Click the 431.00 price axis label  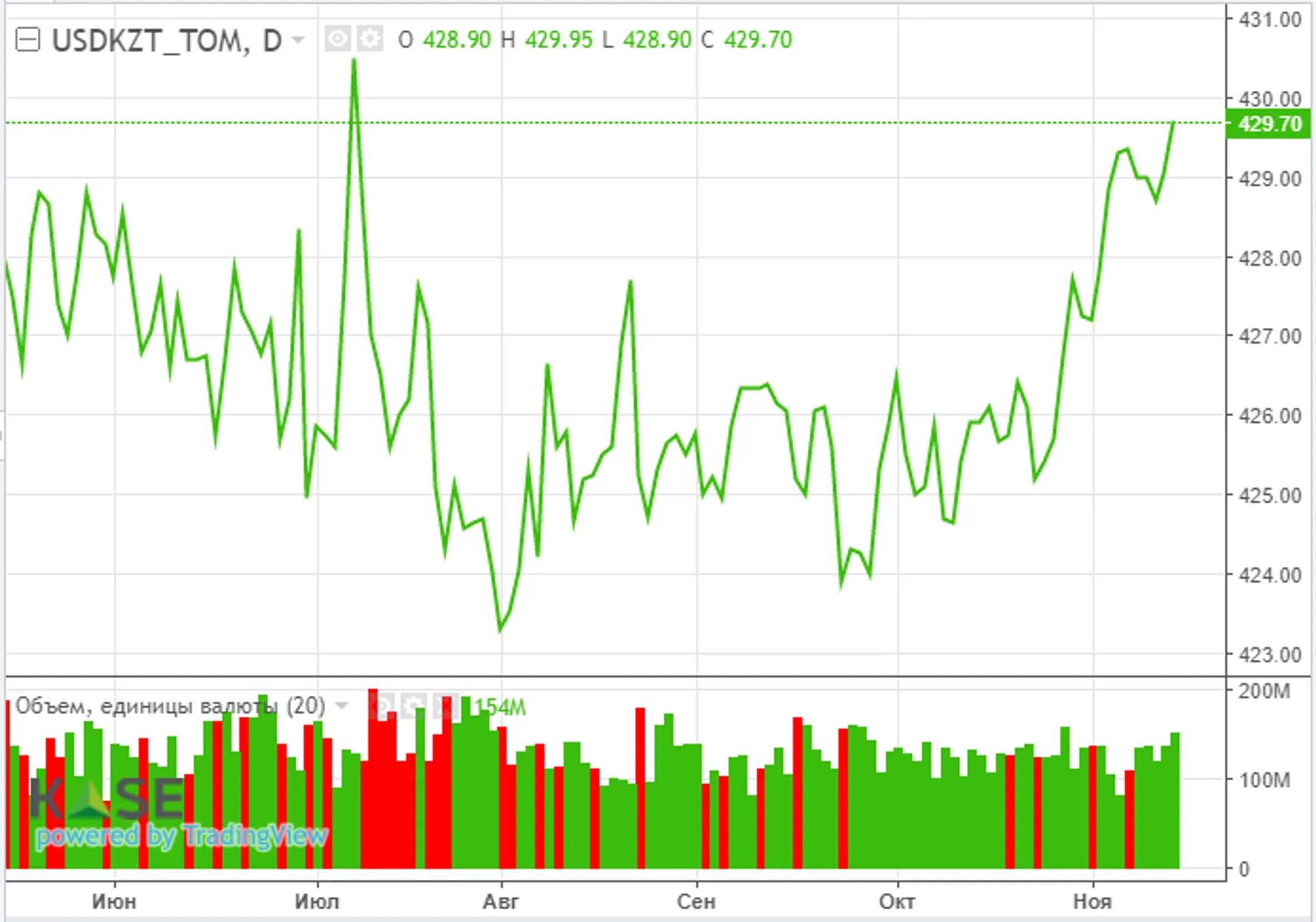coord(1270,20)
